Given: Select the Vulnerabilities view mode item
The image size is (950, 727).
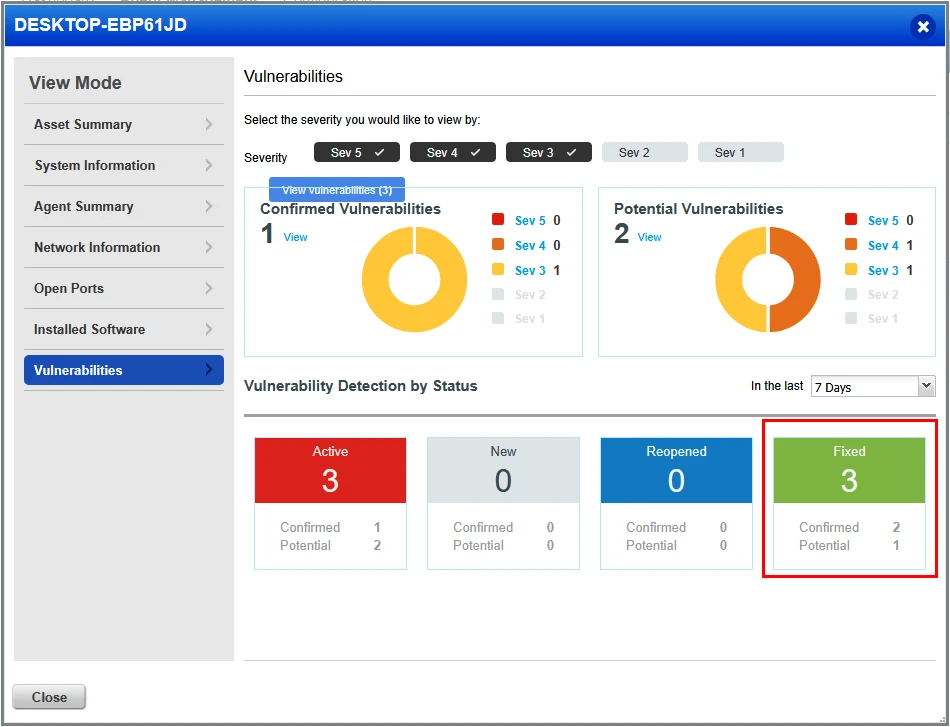Looking at the screenshot, I should [x=124, y=370].
